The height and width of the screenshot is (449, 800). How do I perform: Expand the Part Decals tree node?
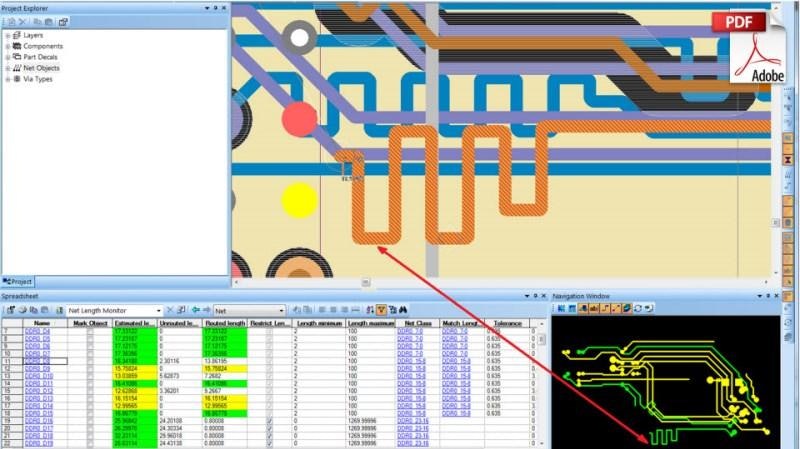[8, 57]
